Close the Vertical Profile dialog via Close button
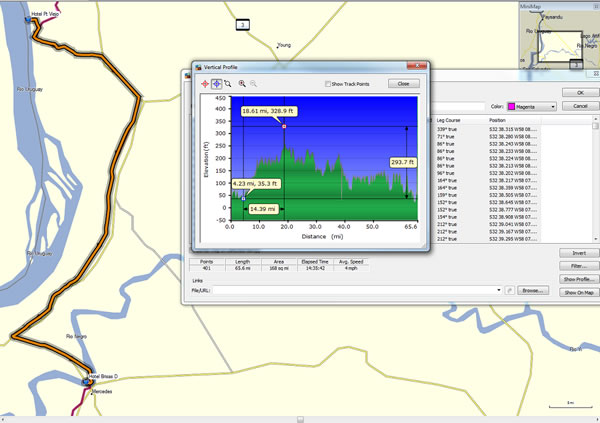The height and width of the screenshot is (423, 600). 403,84
